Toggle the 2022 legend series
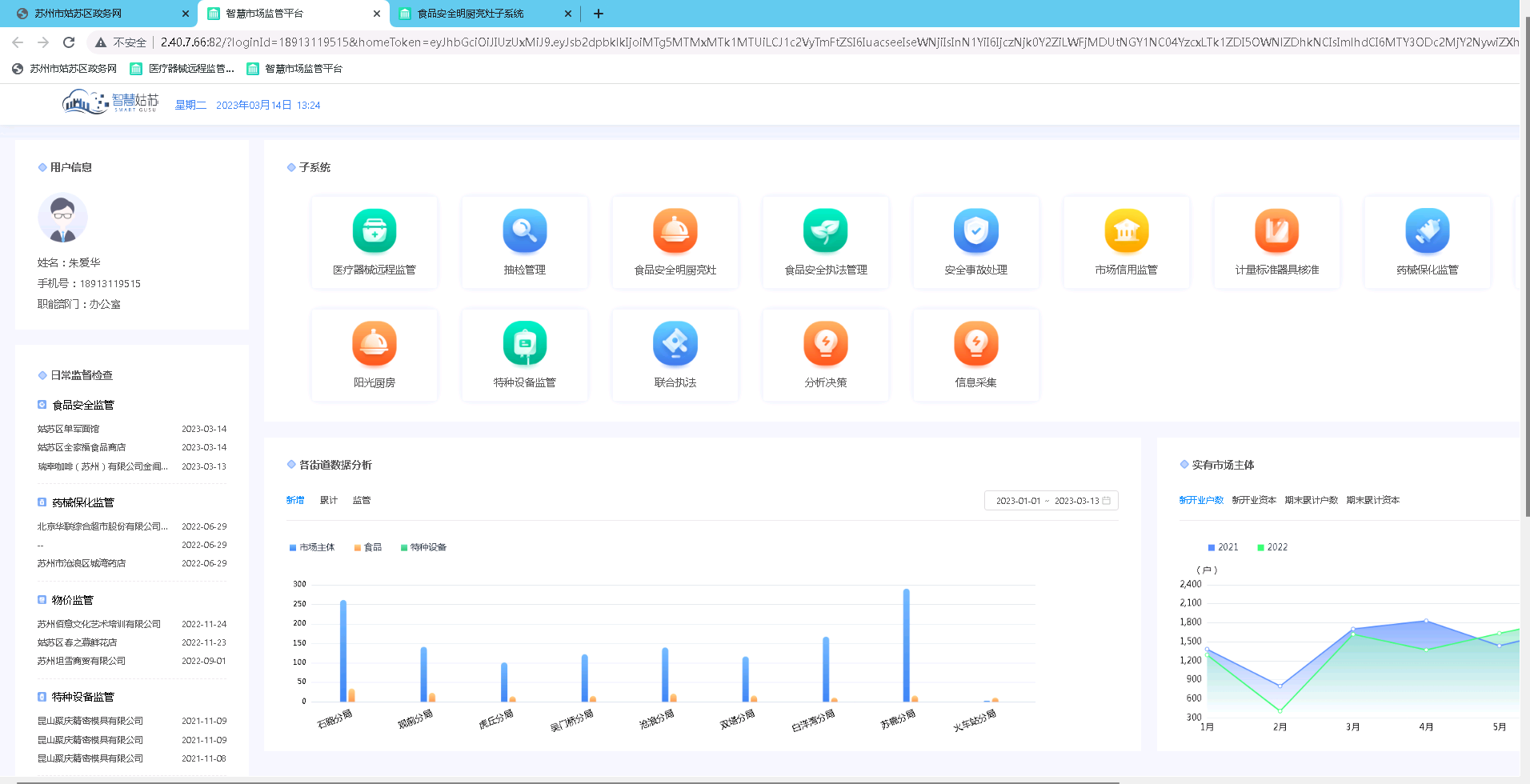Image resolution: width=1530 pixels, height=784 pixels. [x=1272, y=547]
